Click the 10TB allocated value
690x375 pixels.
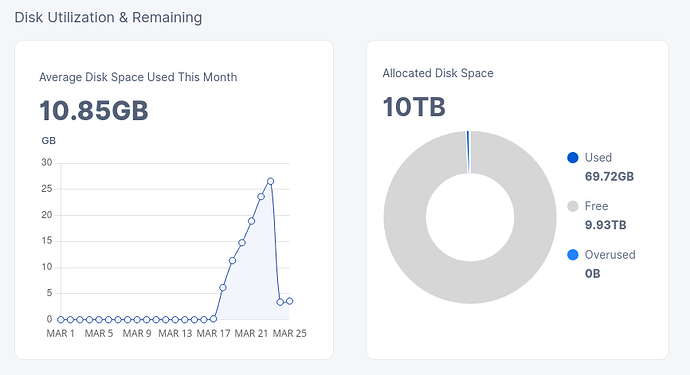click(x=414, y=107)
